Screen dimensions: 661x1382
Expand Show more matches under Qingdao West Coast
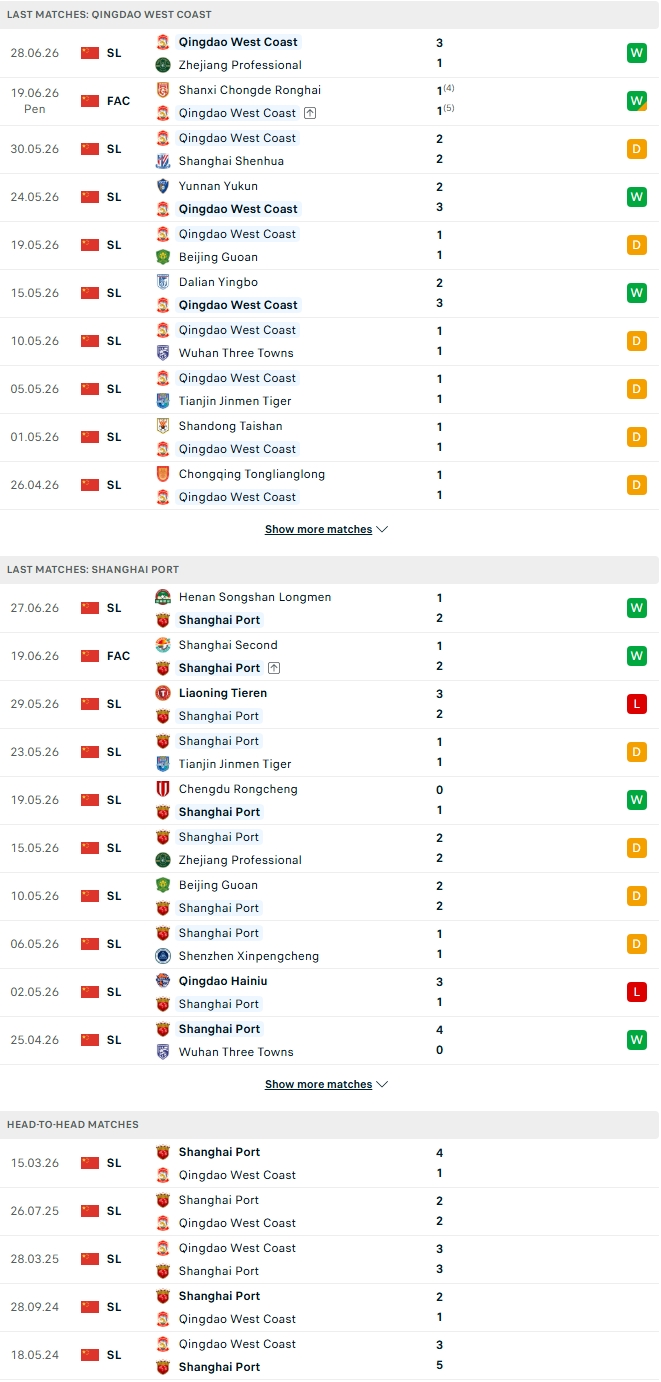(326, 529)
